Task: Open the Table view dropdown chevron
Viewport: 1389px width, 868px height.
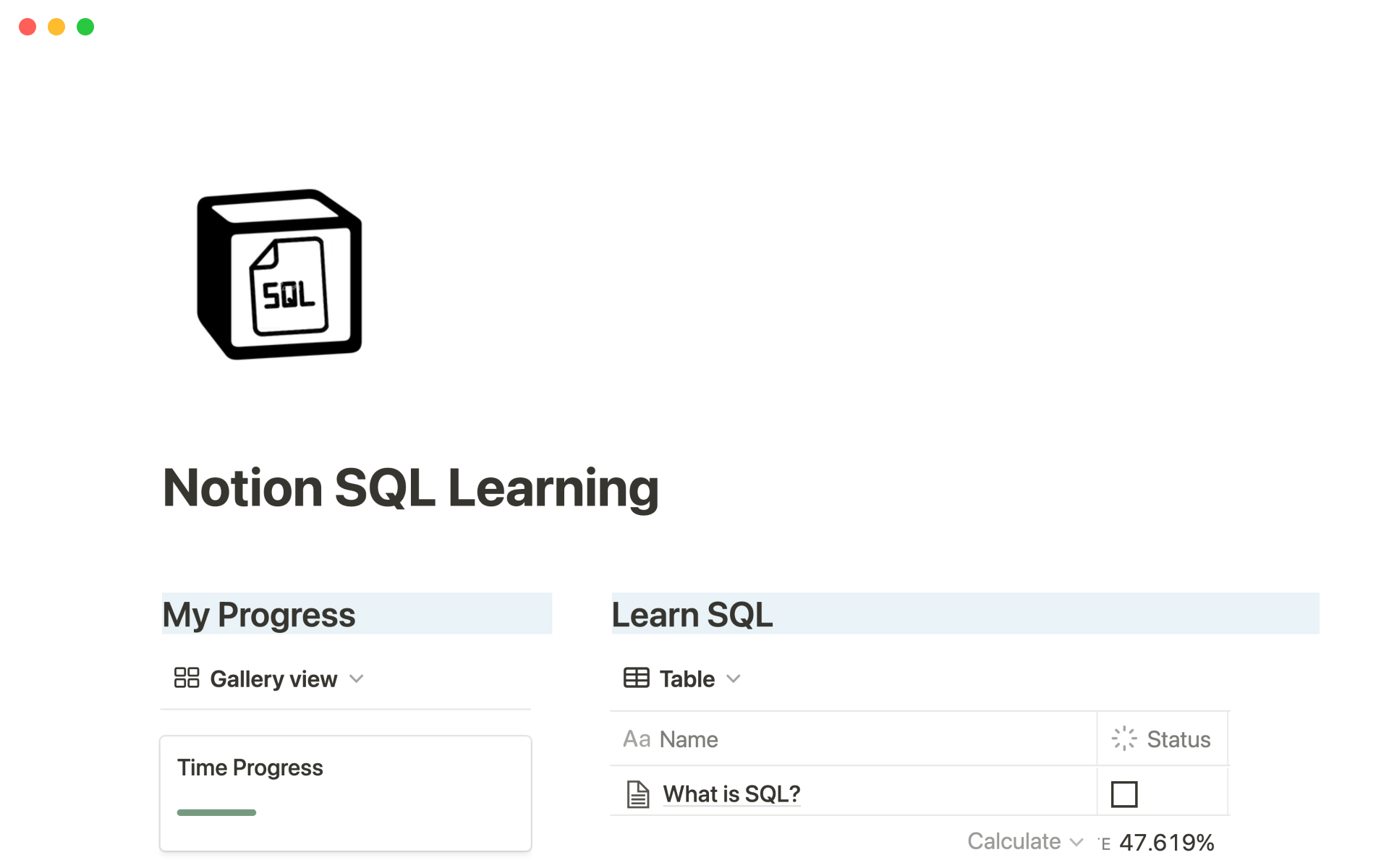Action: pyautogui.click(x=734, y=678)
